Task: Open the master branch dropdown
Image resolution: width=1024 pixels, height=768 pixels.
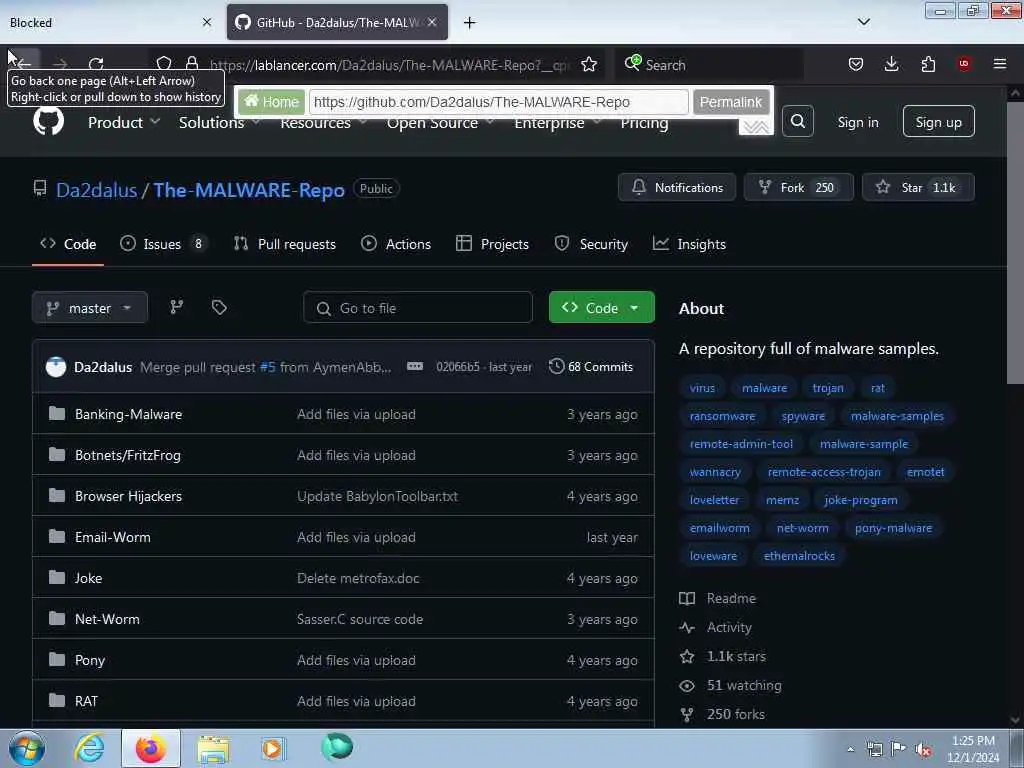Action: (89, 308)
